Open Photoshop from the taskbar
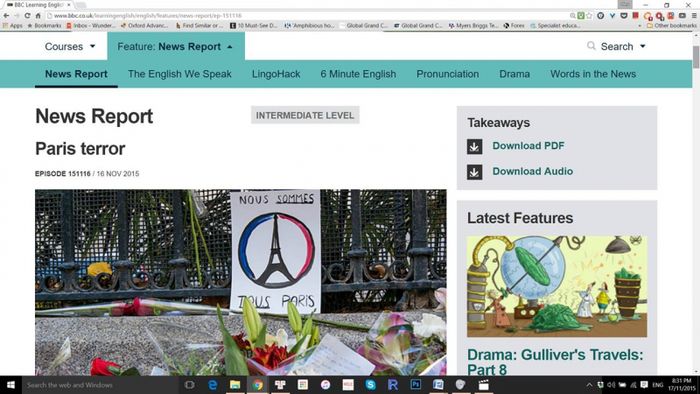Viewport: 700px width, 394px height. point(415,385)
